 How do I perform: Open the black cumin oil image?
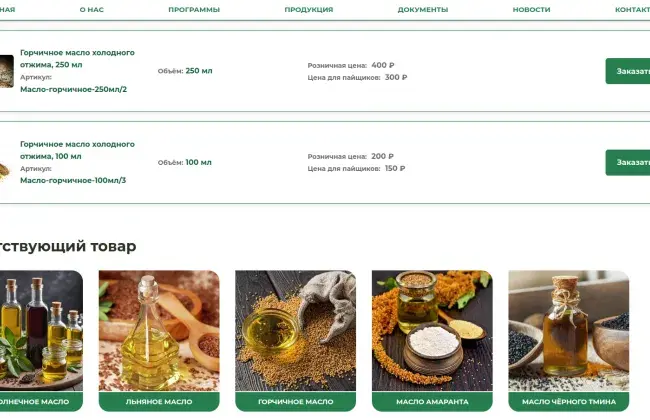[569, 330]
